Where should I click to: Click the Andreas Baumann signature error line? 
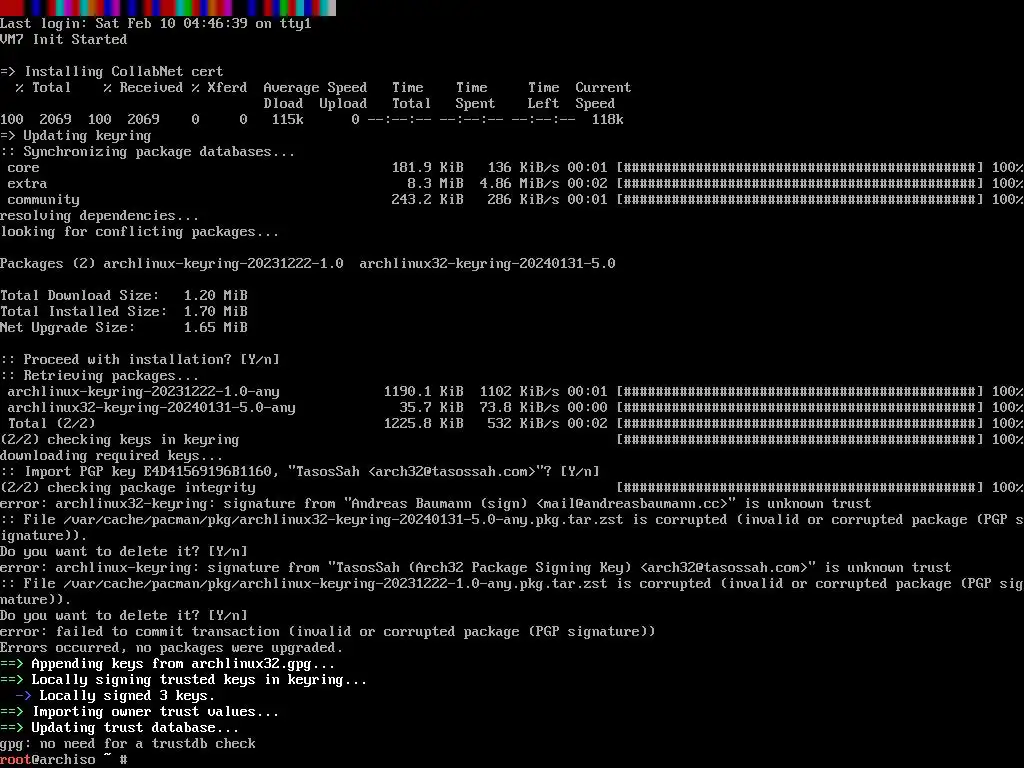436,504
